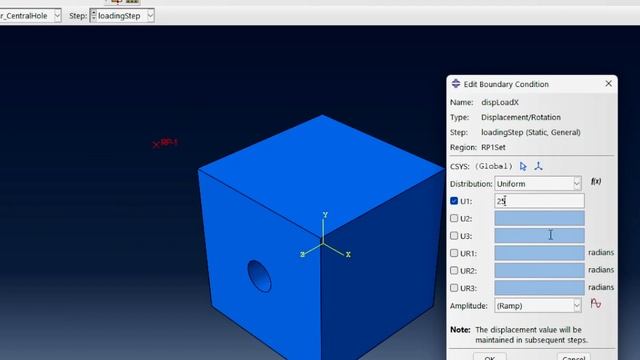Click the circular hole on the cube
640x360 pixels.
259,276
